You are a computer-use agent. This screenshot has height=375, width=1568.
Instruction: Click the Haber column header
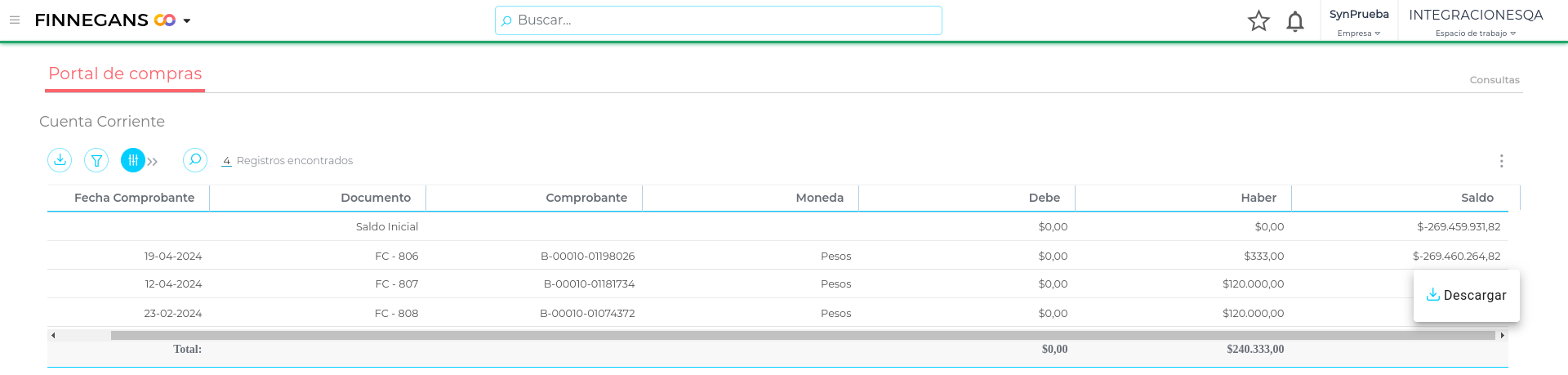(1258, 198)
